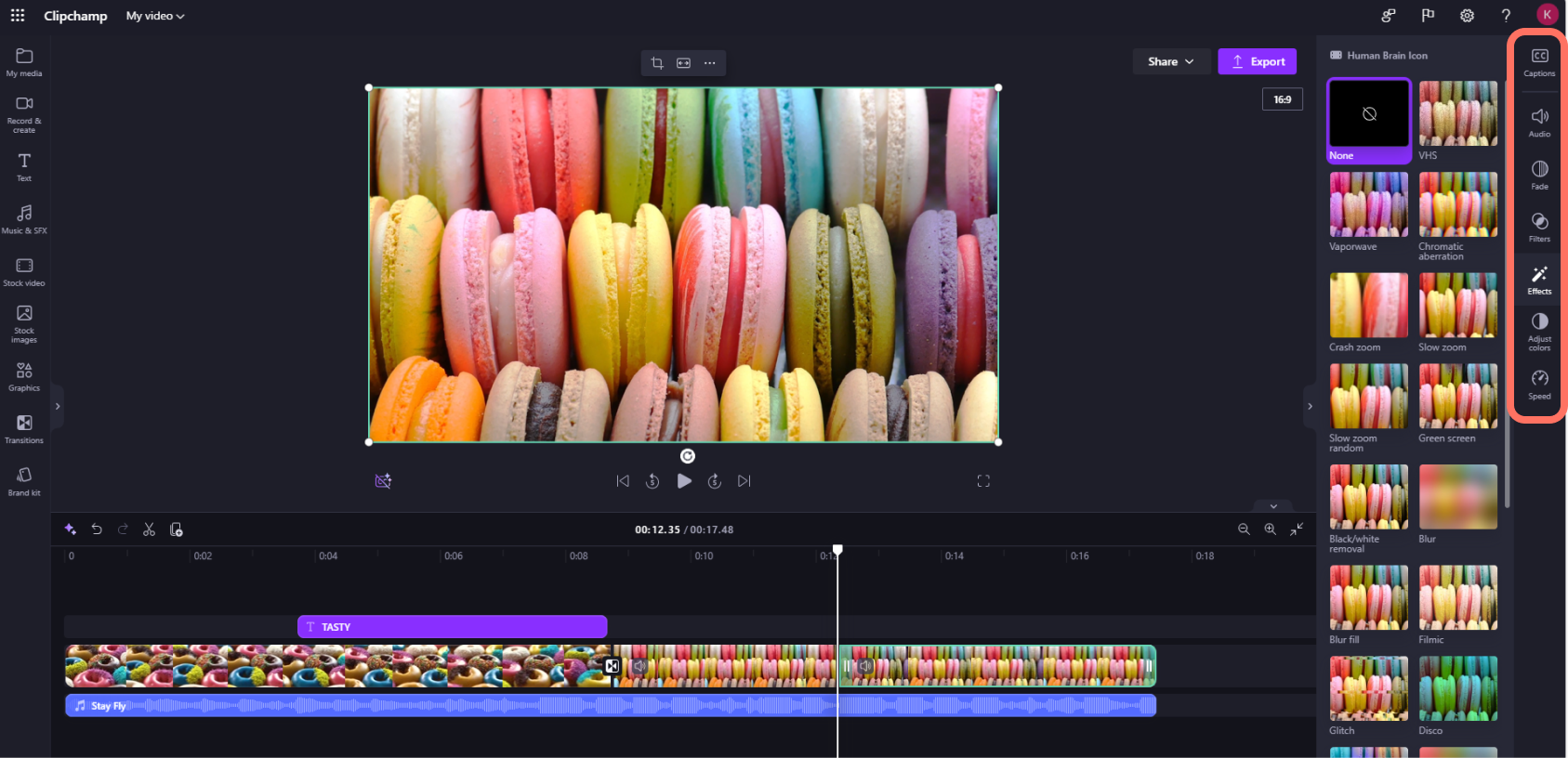Open the Adjust colors tab
The width and height of the screenshot is (1568, 758).
(1539, 331)
